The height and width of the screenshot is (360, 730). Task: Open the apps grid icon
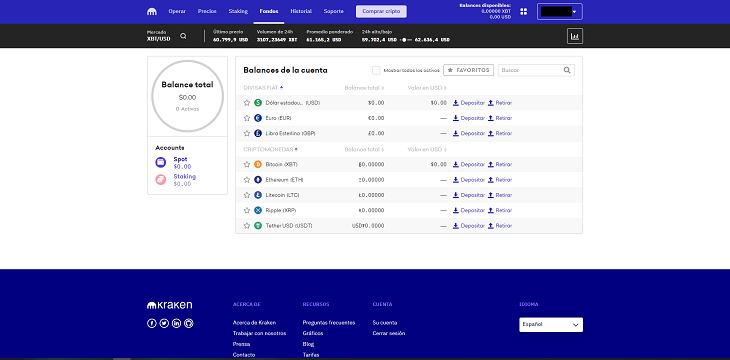click(524, 12)
